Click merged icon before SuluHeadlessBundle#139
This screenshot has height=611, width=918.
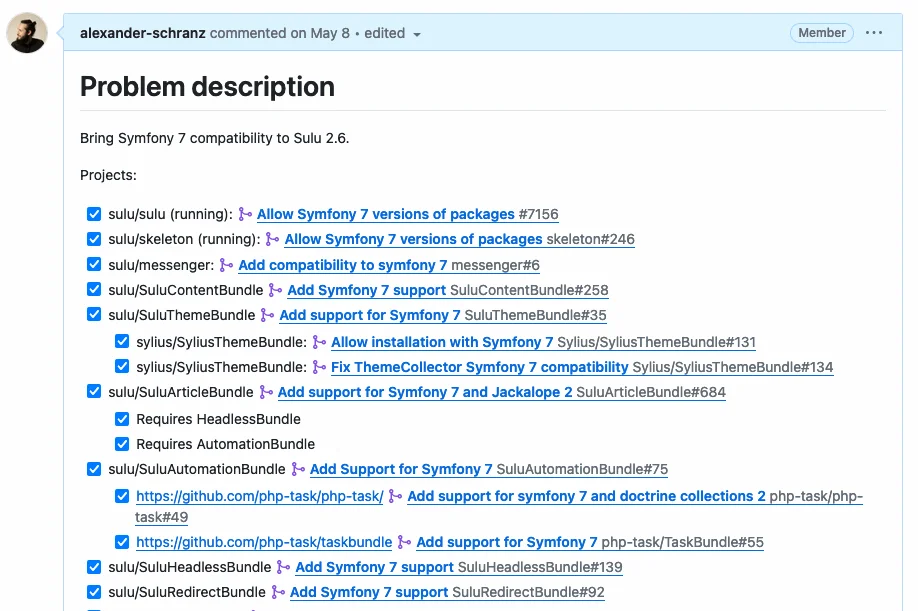tap(283, 567)
